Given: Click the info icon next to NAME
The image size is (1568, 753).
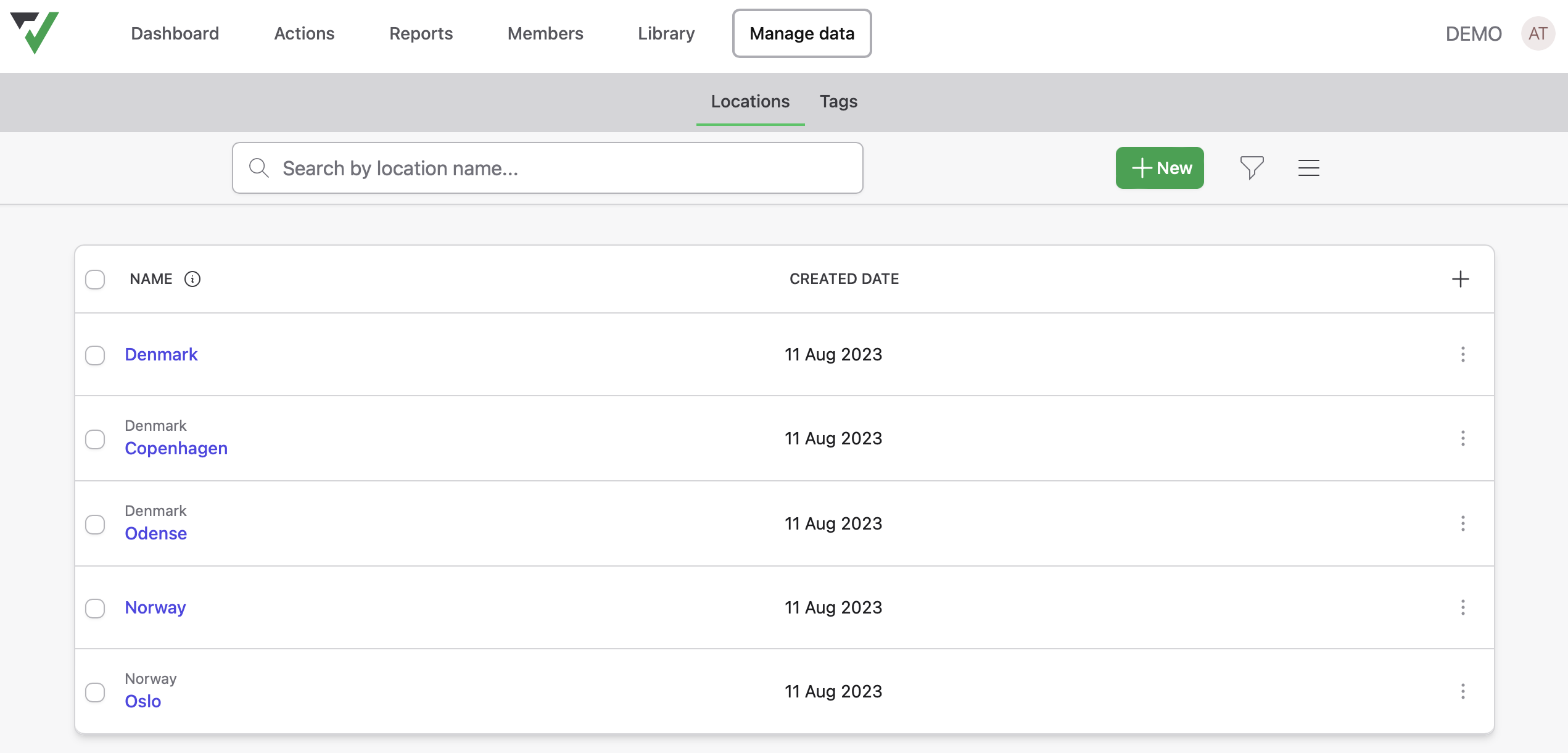Looking at the screenshot, I should 192,279.
